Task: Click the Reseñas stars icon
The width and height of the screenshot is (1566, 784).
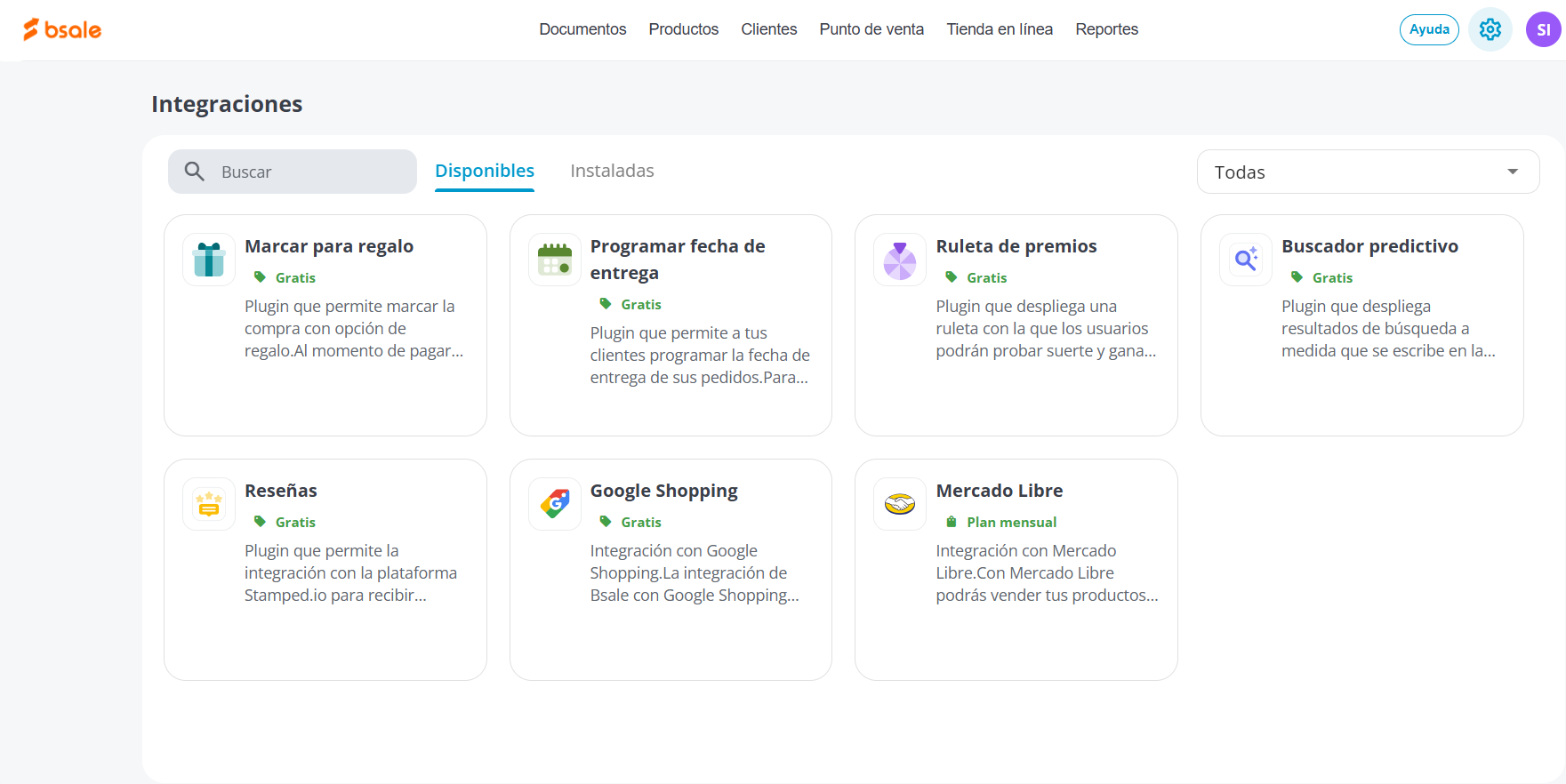Action: tap(209, 504)
